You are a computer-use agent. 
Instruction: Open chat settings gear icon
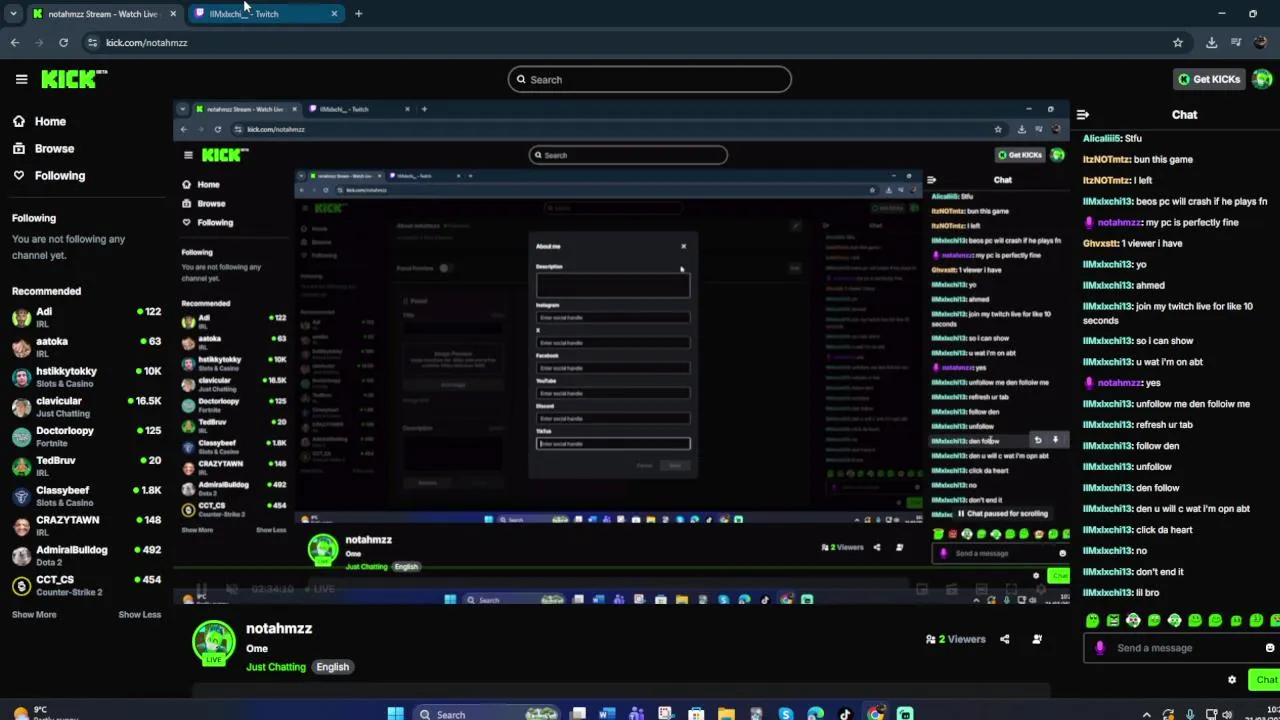click(x=1232, y=680)
